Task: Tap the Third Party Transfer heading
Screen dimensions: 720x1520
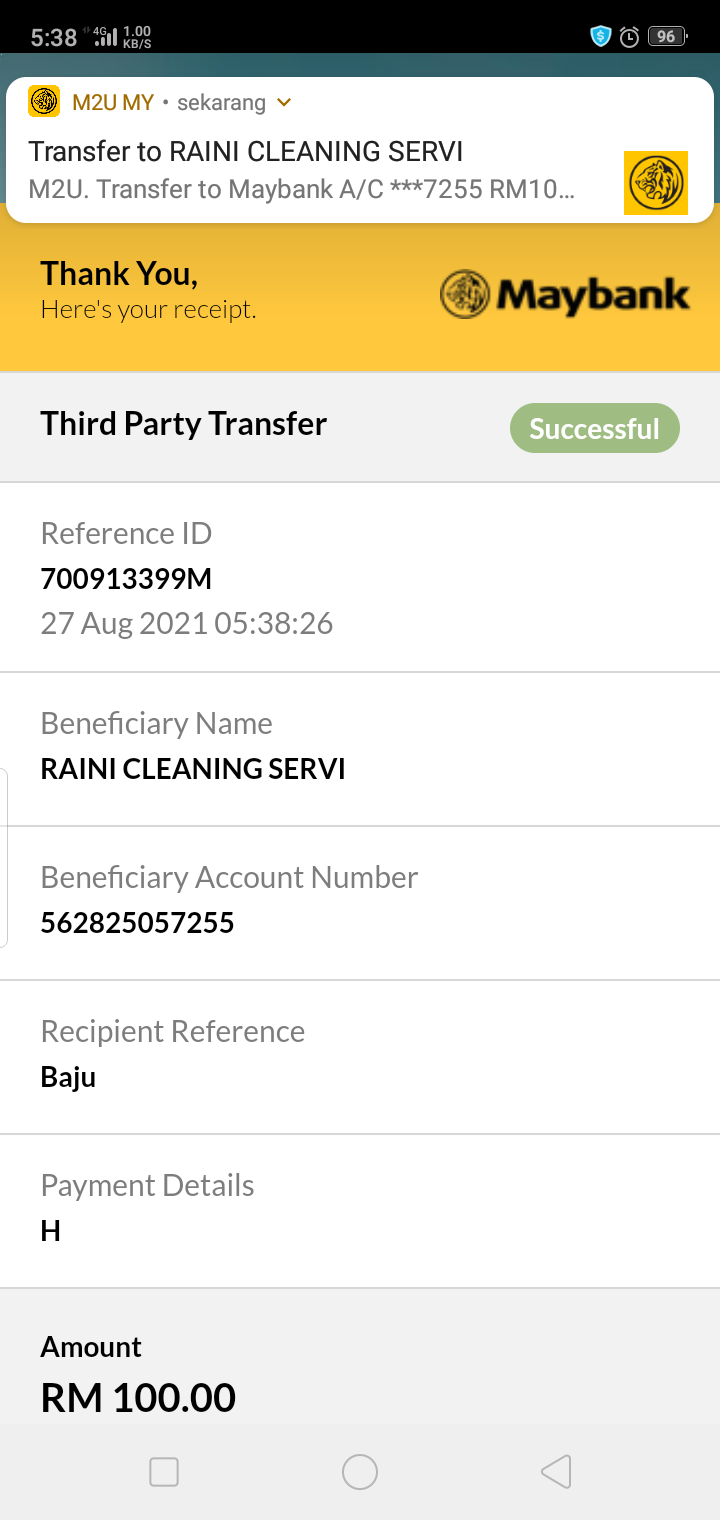Action: 184,424
